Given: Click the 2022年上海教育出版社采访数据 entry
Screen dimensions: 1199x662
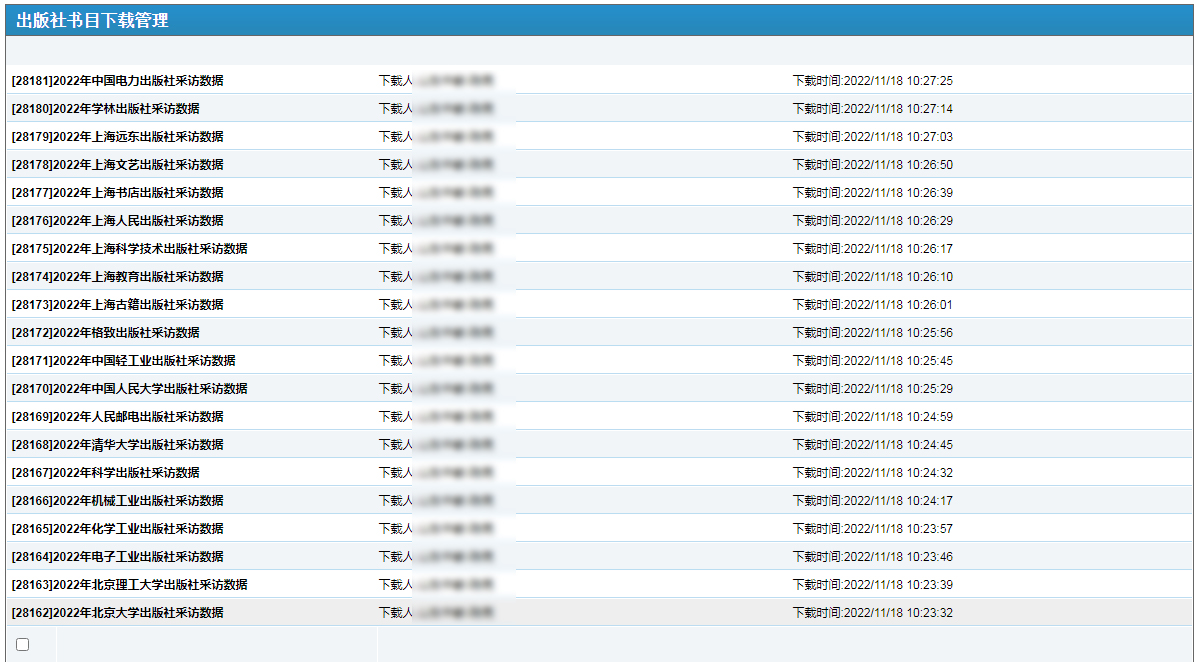Looking at the screenshot, I should point(117,277).
